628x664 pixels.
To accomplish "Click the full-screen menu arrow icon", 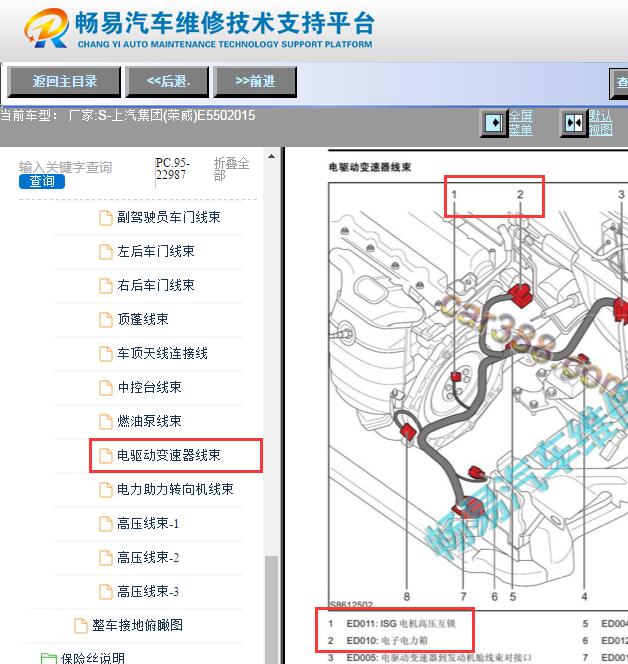I will pyautogui.click(x=494, y=123).
